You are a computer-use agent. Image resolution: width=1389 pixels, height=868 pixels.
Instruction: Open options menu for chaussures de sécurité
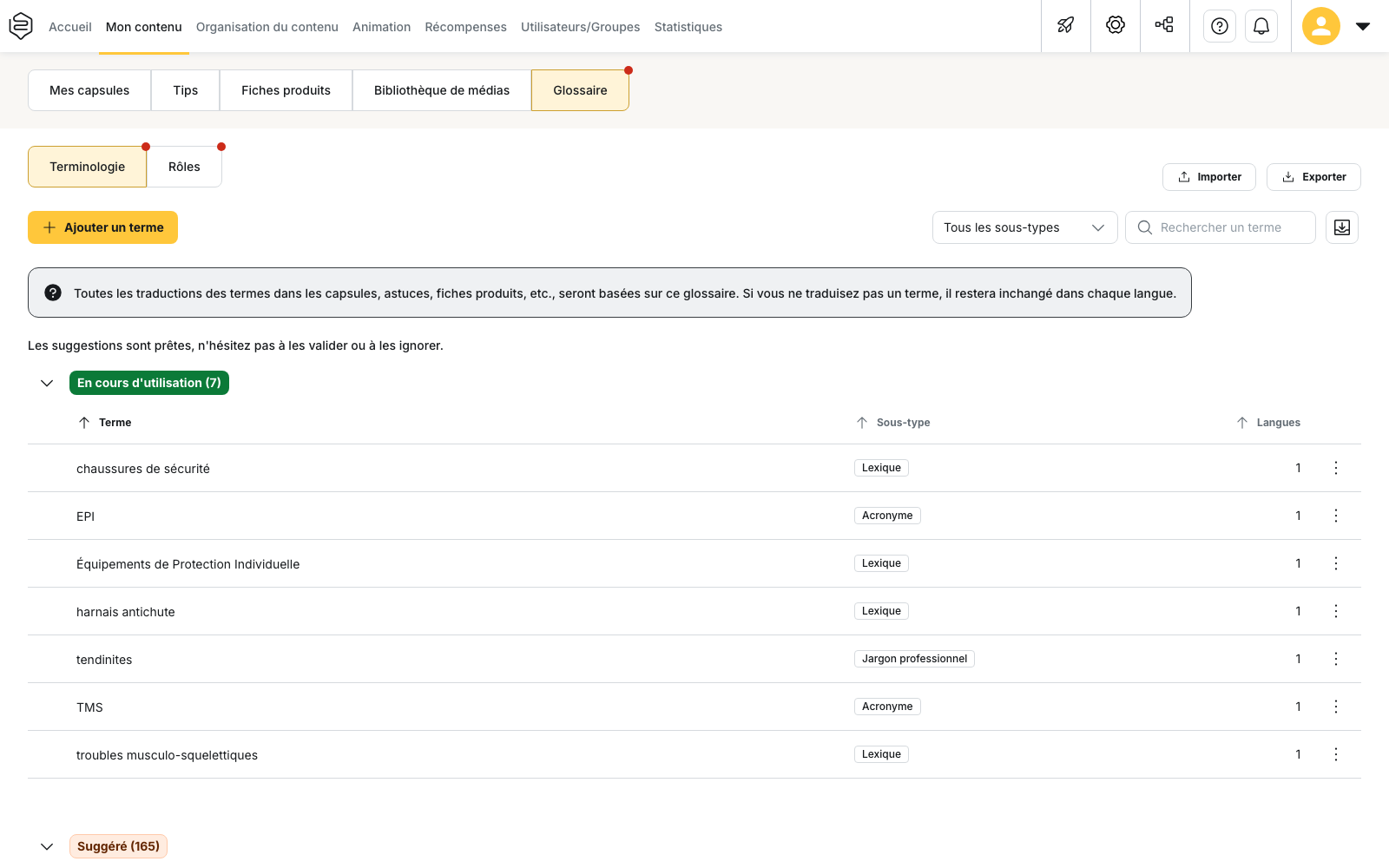coord(1336,468)
